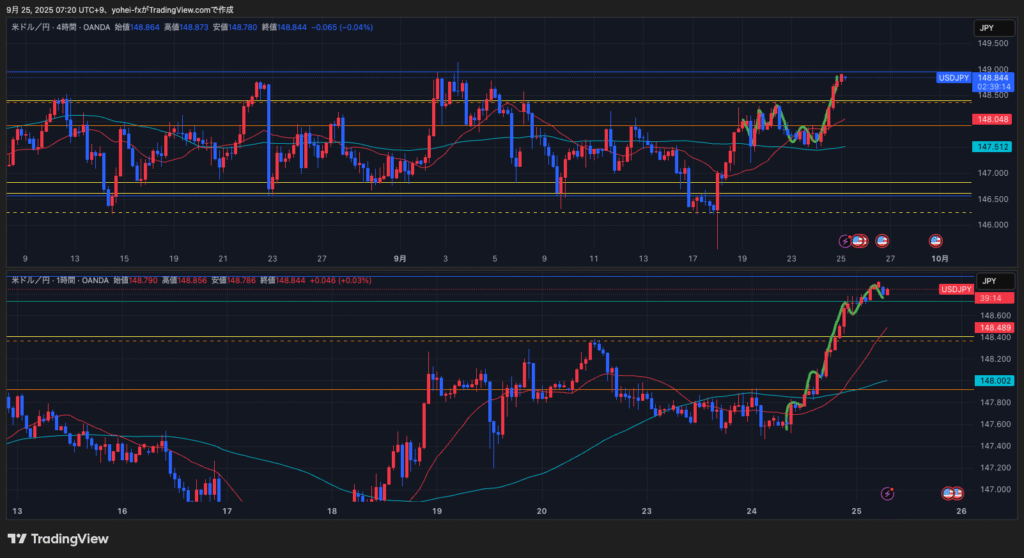This screenshot has height=558, width=1024.
Task: Click the US flag event icon below the 27 date on the 4-hour chart
Action: [882, 240]
